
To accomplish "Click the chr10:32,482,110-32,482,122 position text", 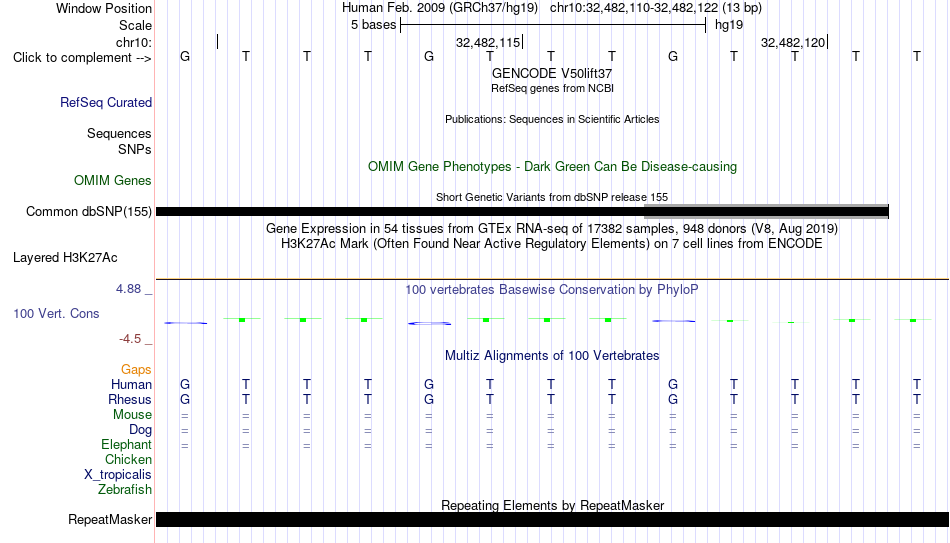I will click(656, 8).
